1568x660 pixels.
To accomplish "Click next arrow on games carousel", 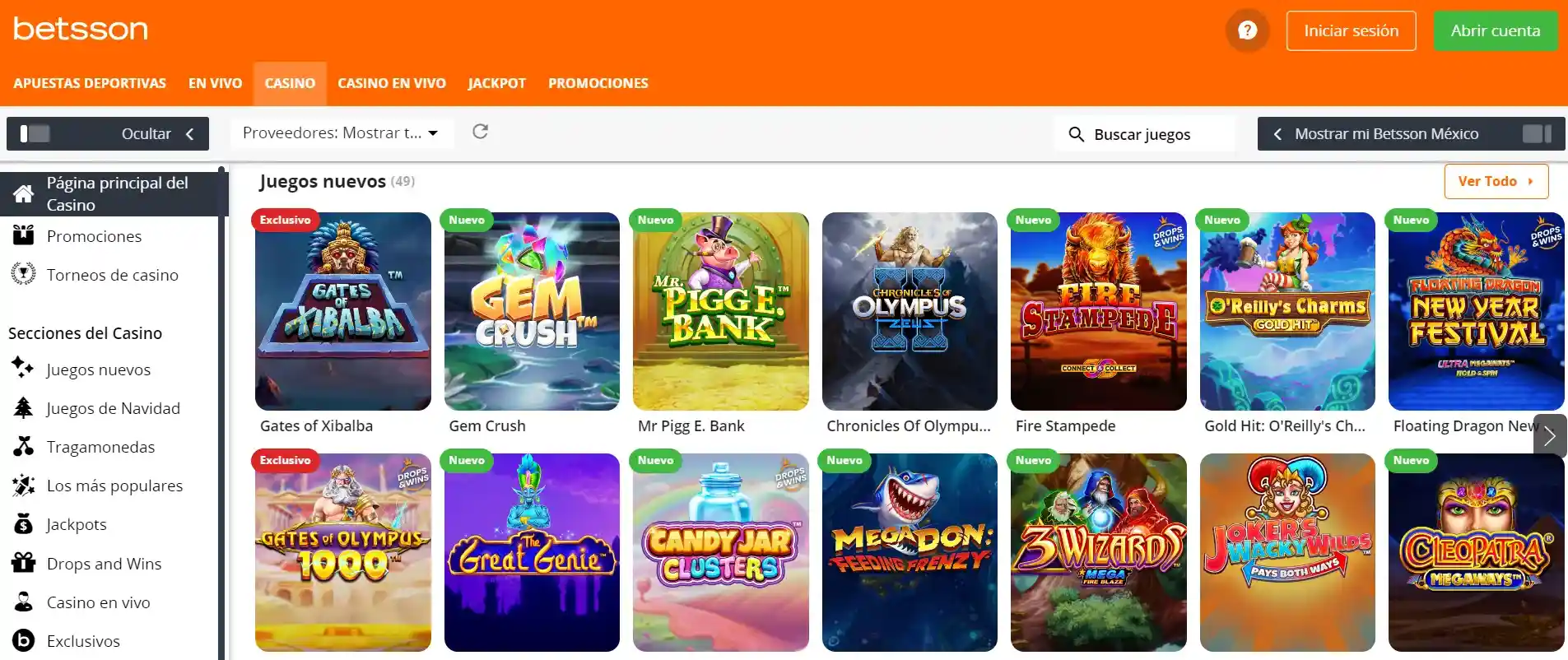I will point(1550,435).
